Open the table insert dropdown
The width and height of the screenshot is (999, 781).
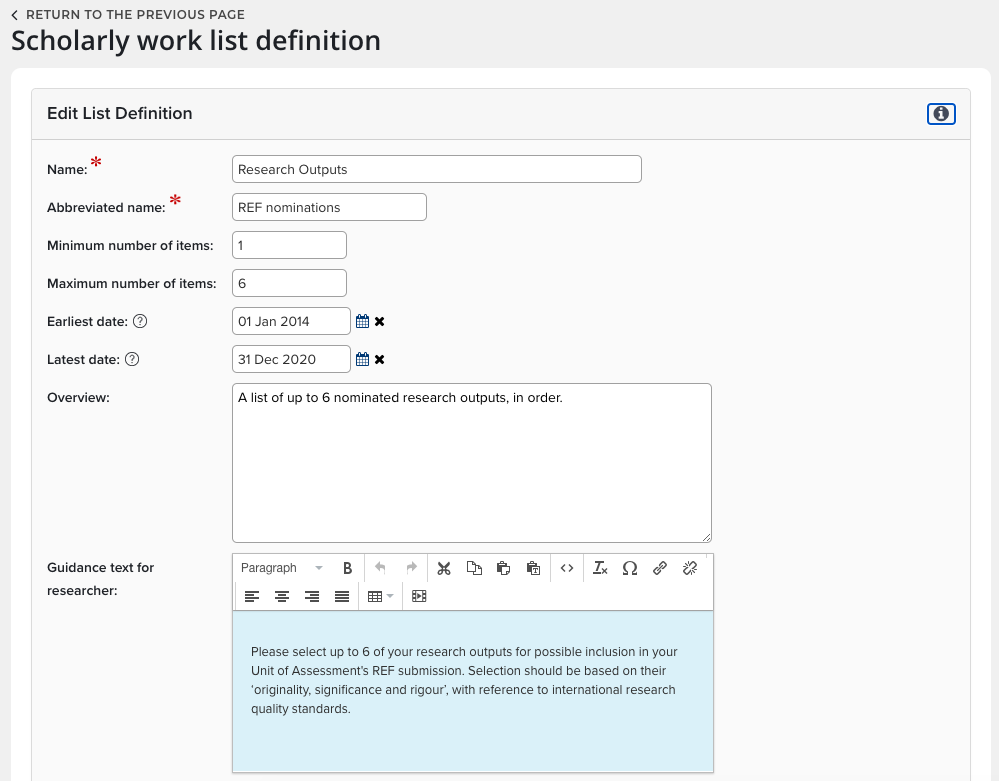[x=380, y=597]
